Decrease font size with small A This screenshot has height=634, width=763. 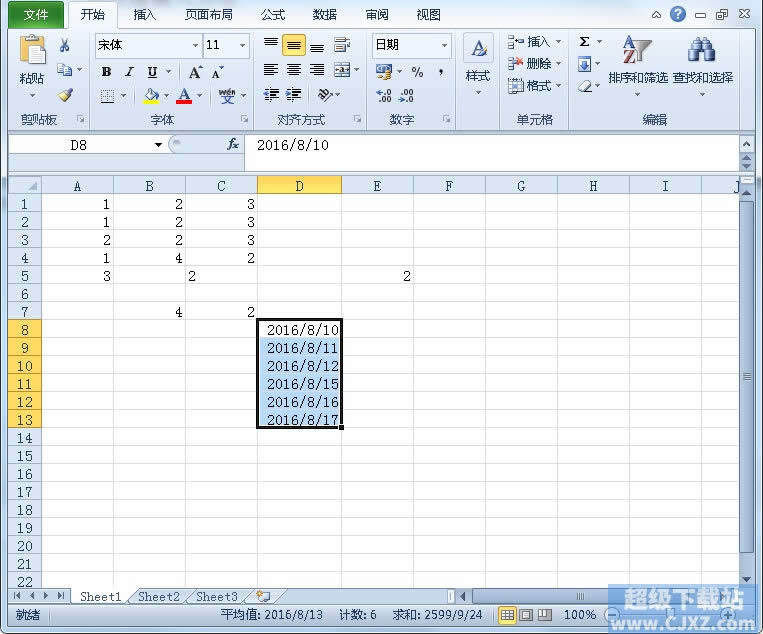218,72
